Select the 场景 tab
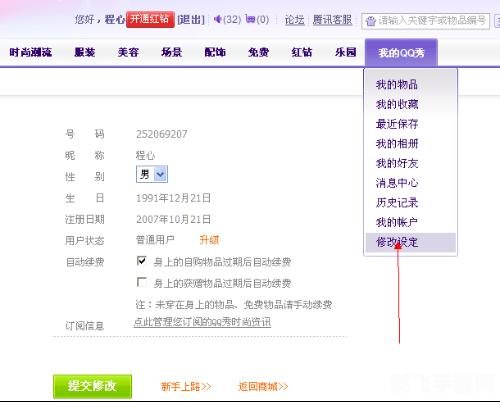Image resolution: width=500 pixels, height=402 pixels. [x=171, y=52]
